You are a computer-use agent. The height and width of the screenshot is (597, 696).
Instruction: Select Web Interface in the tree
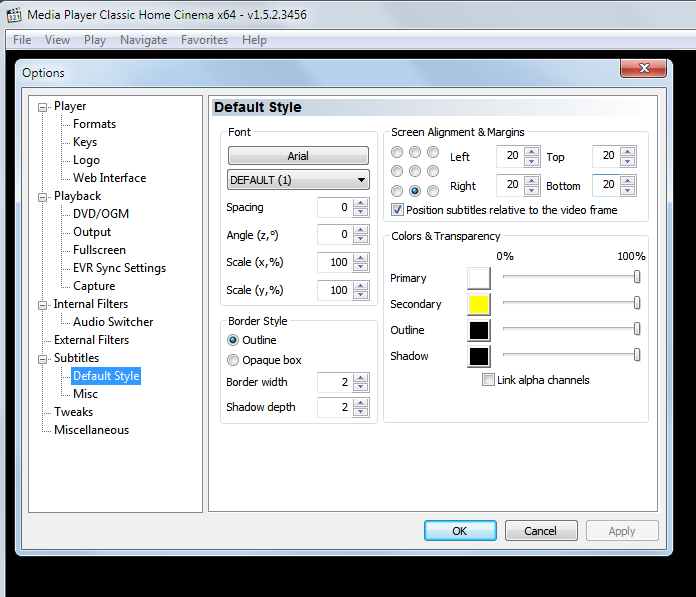click(x=110, y=178)
